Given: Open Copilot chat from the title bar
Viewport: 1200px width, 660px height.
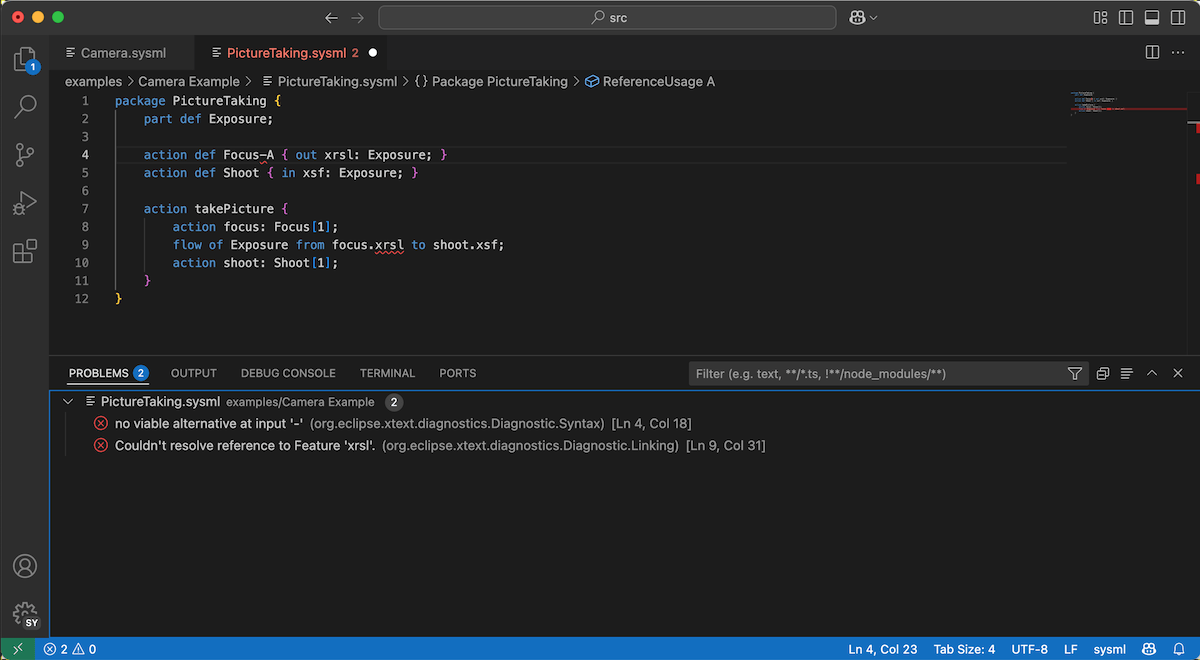Looking at the screenshot, I should coord(856,18).
